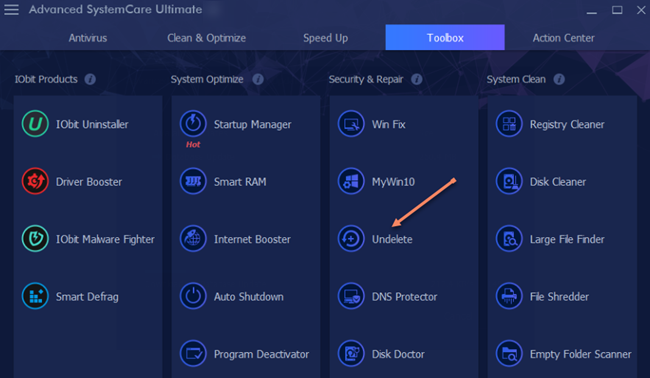This screenshot has width=650, height=378.
Task: Click the Program Deactivator icon
Action: coord(193,354)
